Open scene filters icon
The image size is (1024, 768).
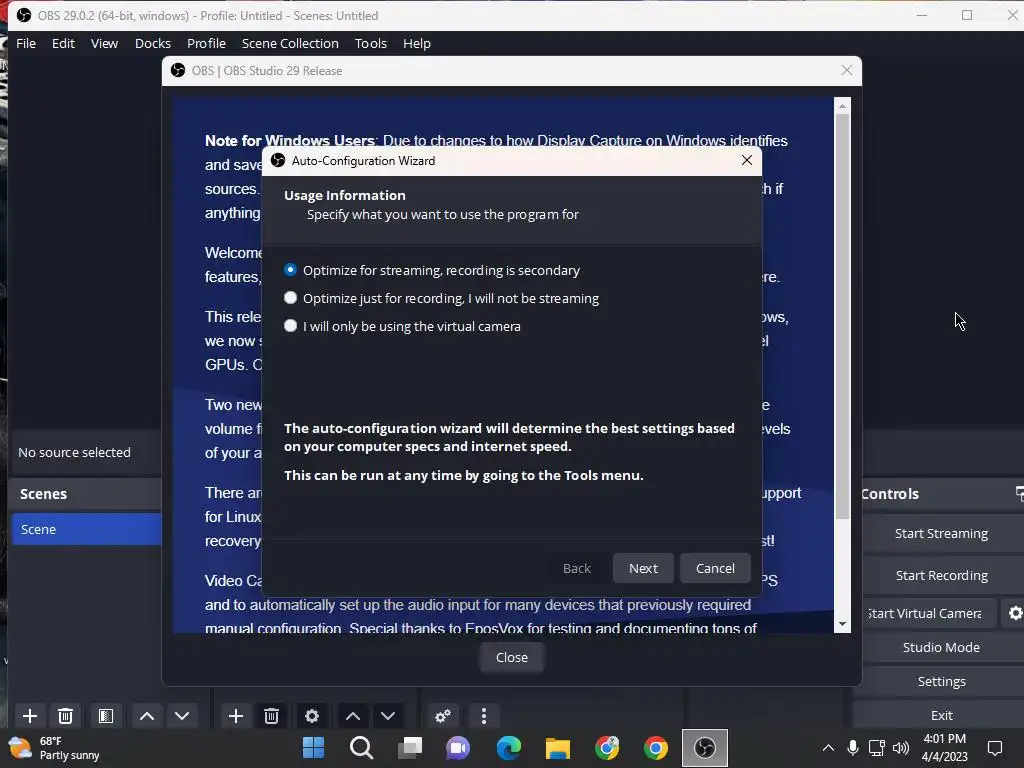point(106,716)
